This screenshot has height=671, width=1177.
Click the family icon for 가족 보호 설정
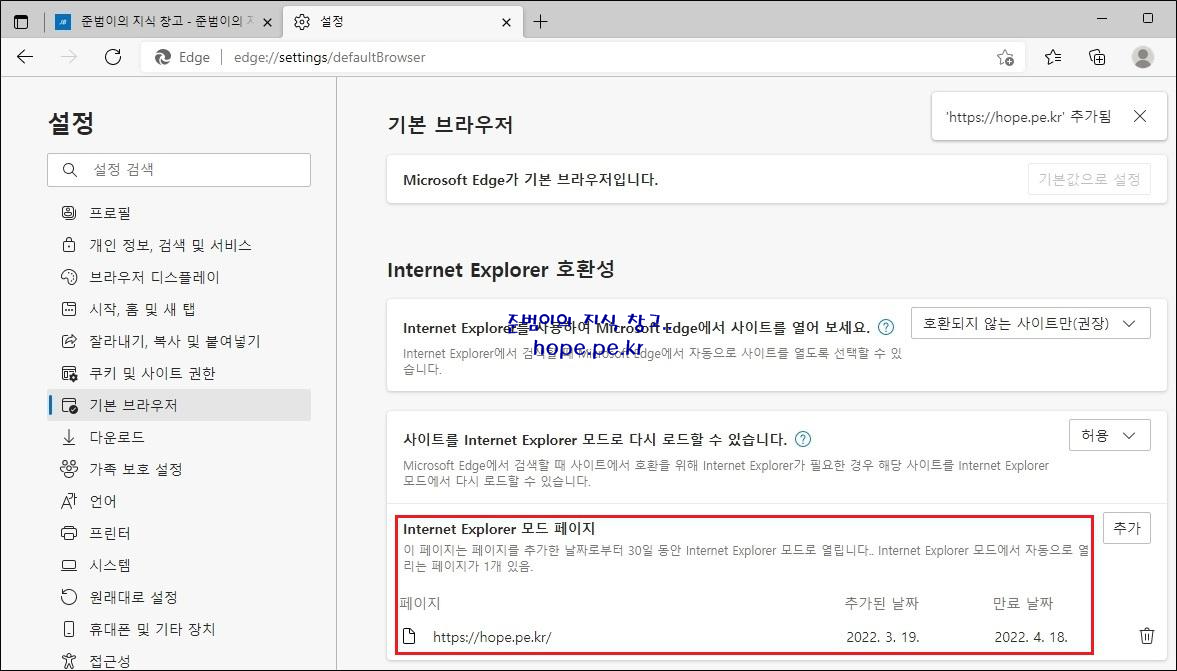68,469
